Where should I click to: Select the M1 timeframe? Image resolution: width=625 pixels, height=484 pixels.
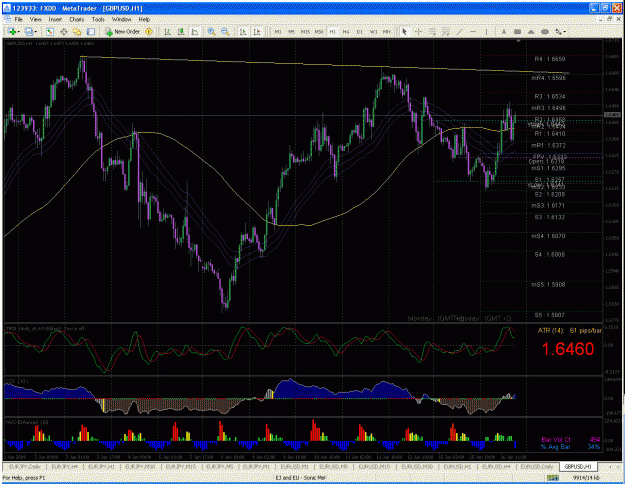278,31
